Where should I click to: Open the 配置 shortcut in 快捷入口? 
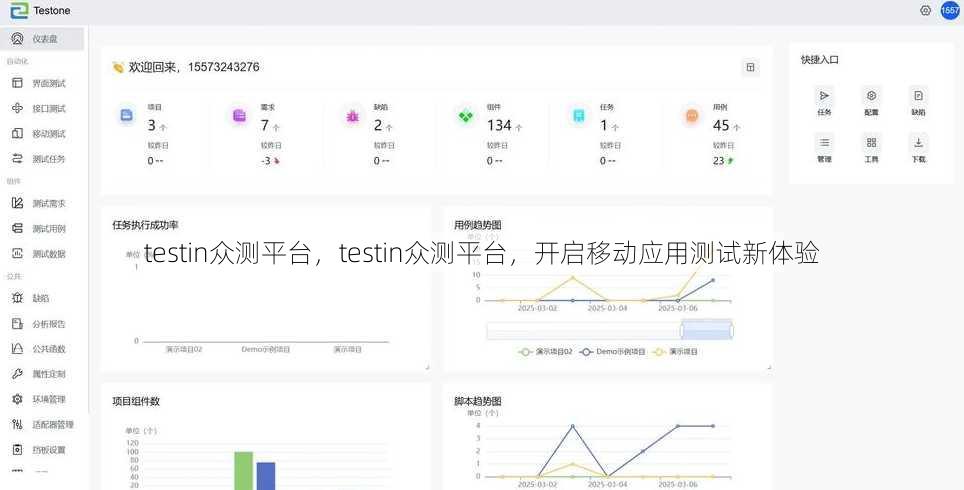pos(871,101)
